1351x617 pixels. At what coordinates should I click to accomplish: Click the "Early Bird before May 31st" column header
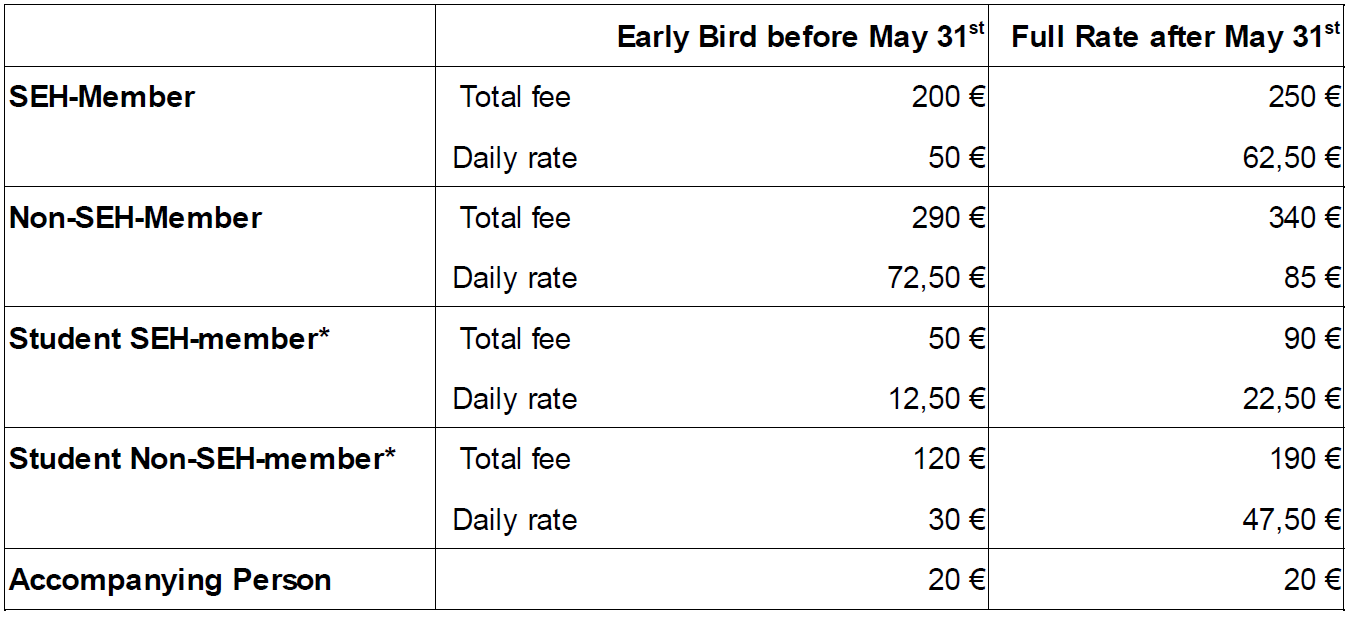(x=800, y=38)
